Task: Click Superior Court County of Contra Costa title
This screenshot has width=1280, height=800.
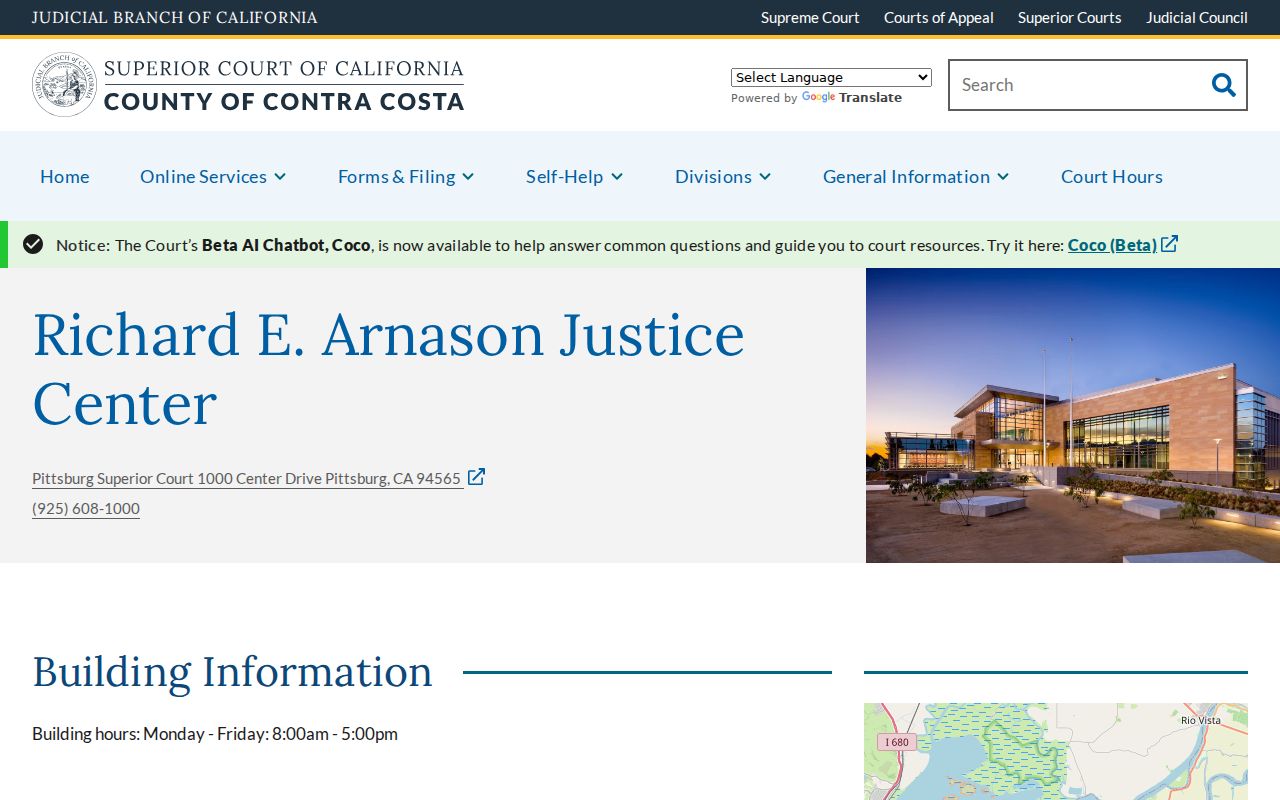Action: click(x=284, y=85)
